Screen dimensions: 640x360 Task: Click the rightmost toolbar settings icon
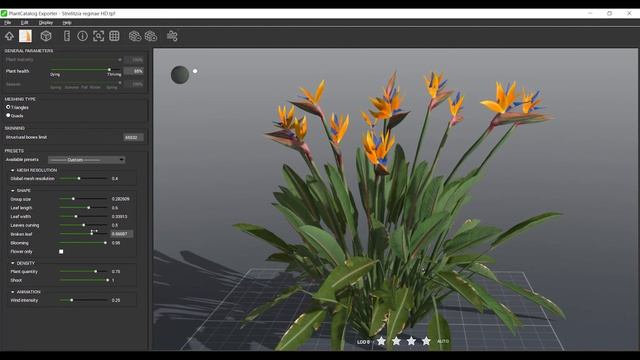coord(172,36)
